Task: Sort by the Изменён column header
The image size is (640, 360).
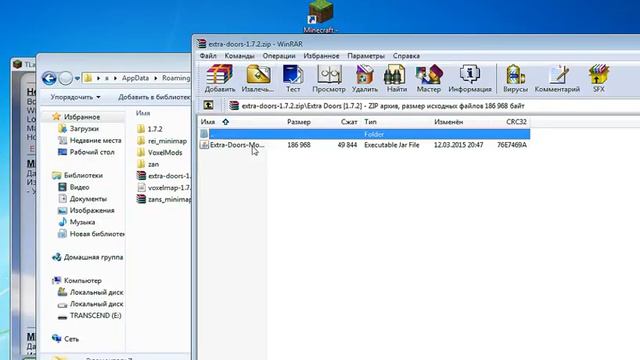Action: click(x=449, y=122)
